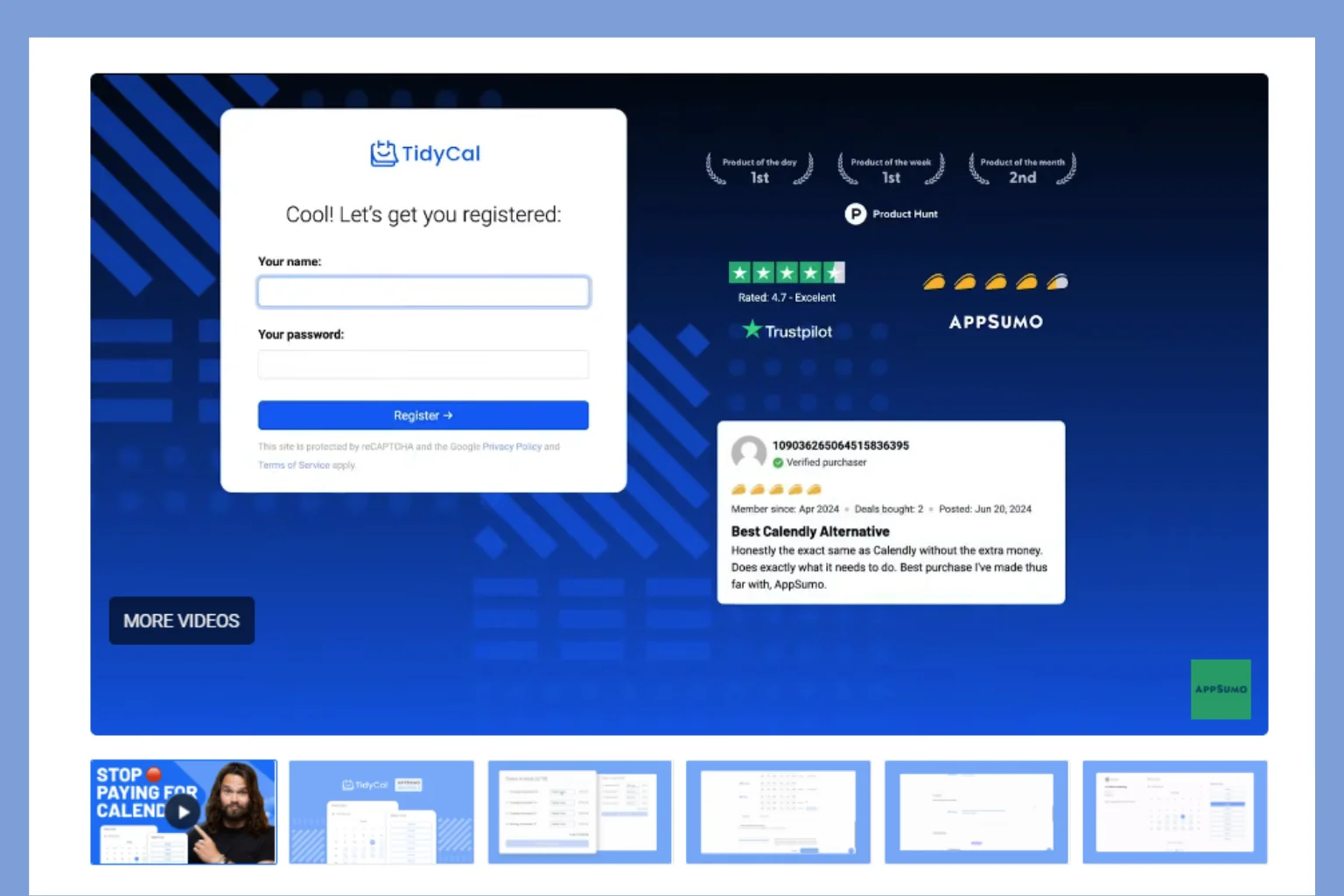Click the green Trustpilot star logo

pos(752,330)
